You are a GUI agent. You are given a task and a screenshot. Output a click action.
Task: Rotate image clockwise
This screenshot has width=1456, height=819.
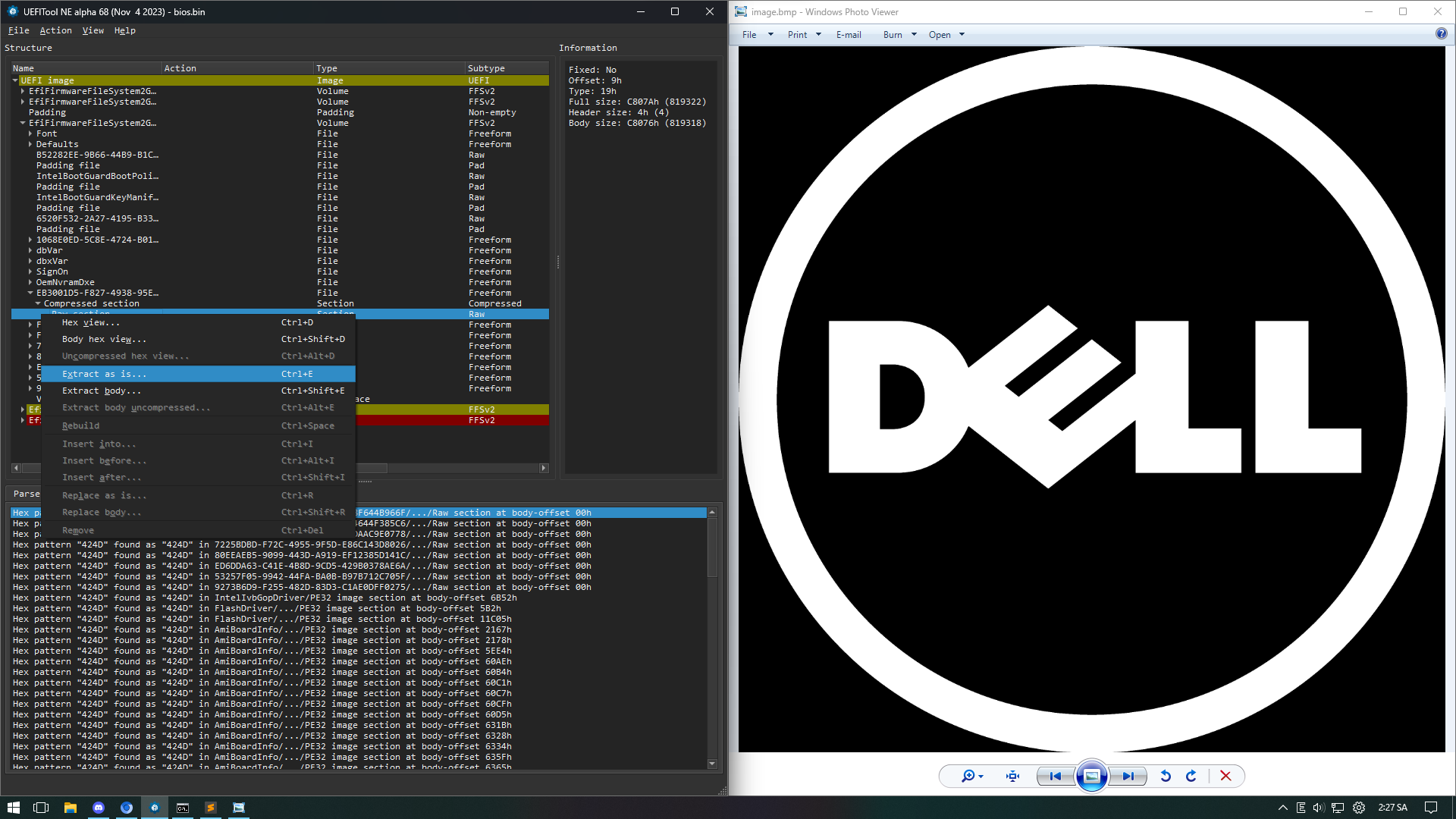pos(1191,776)
